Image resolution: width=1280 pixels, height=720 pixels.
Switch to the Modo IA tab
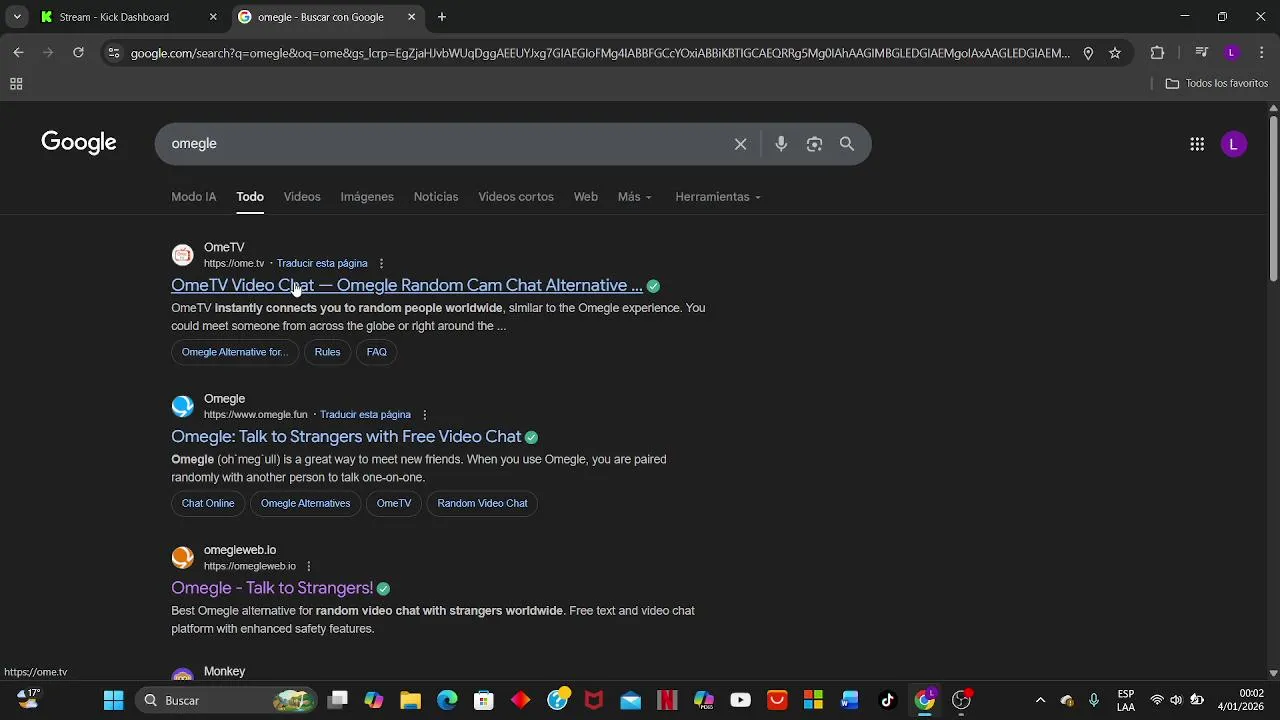(194, 197)
